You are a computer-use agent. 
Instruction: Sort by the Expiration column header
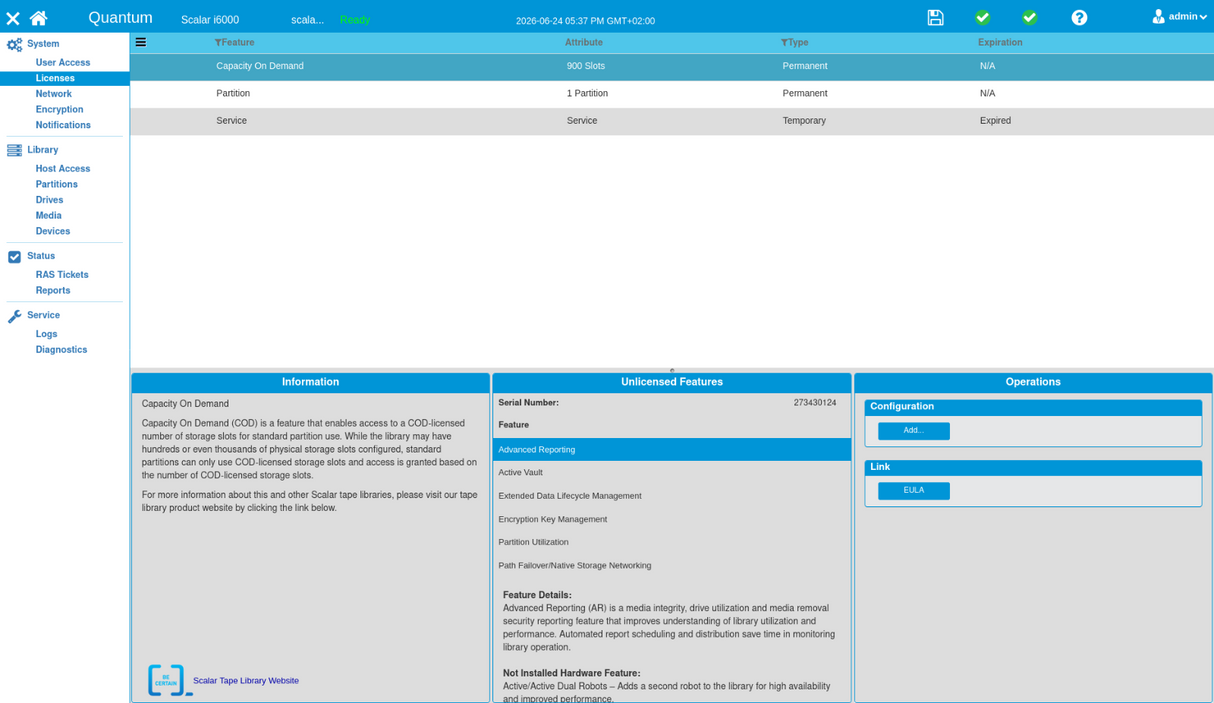pos(1000,43)
